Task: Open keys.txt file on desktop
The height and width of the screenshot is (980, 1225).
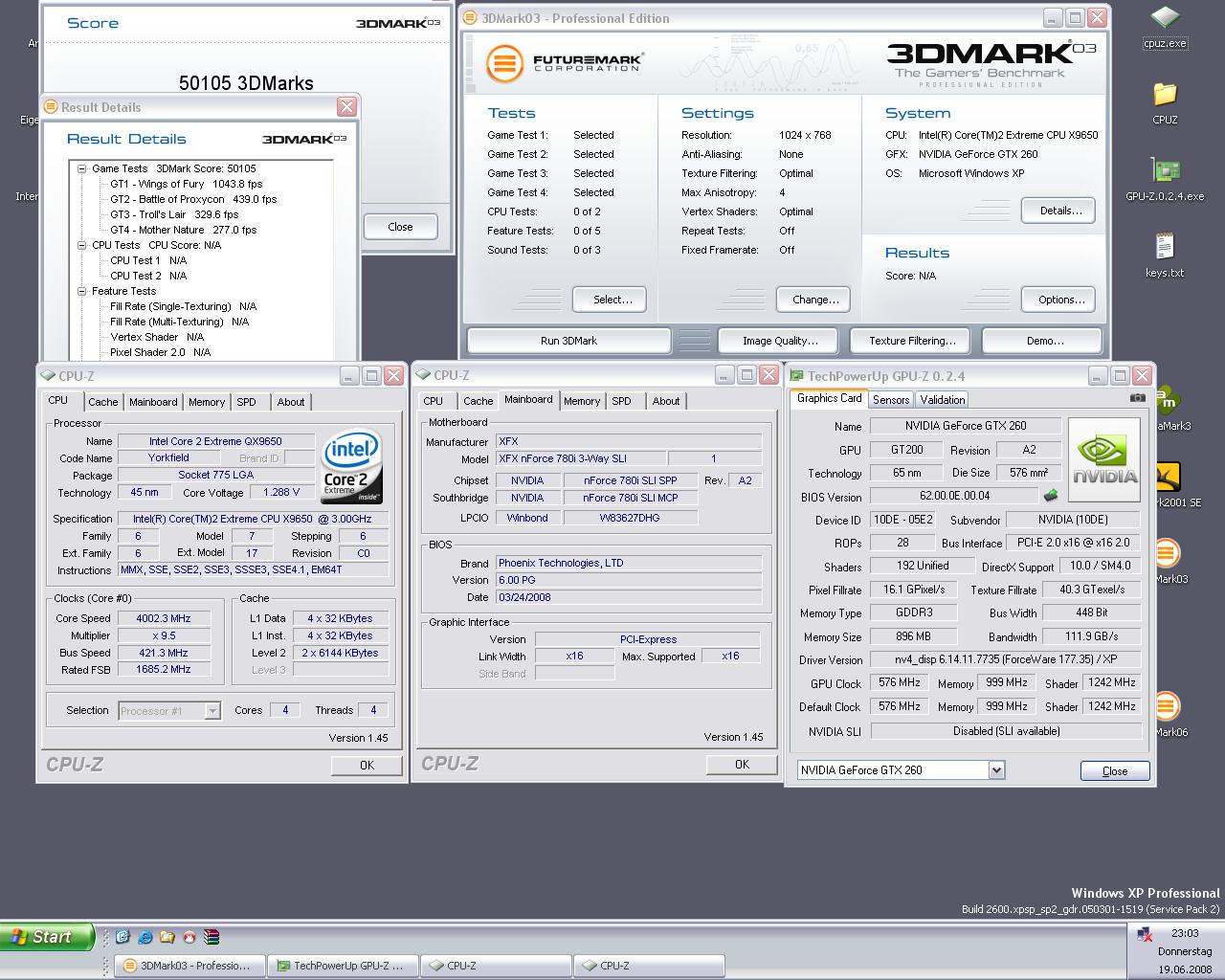Action: [x=1165, y=247]
